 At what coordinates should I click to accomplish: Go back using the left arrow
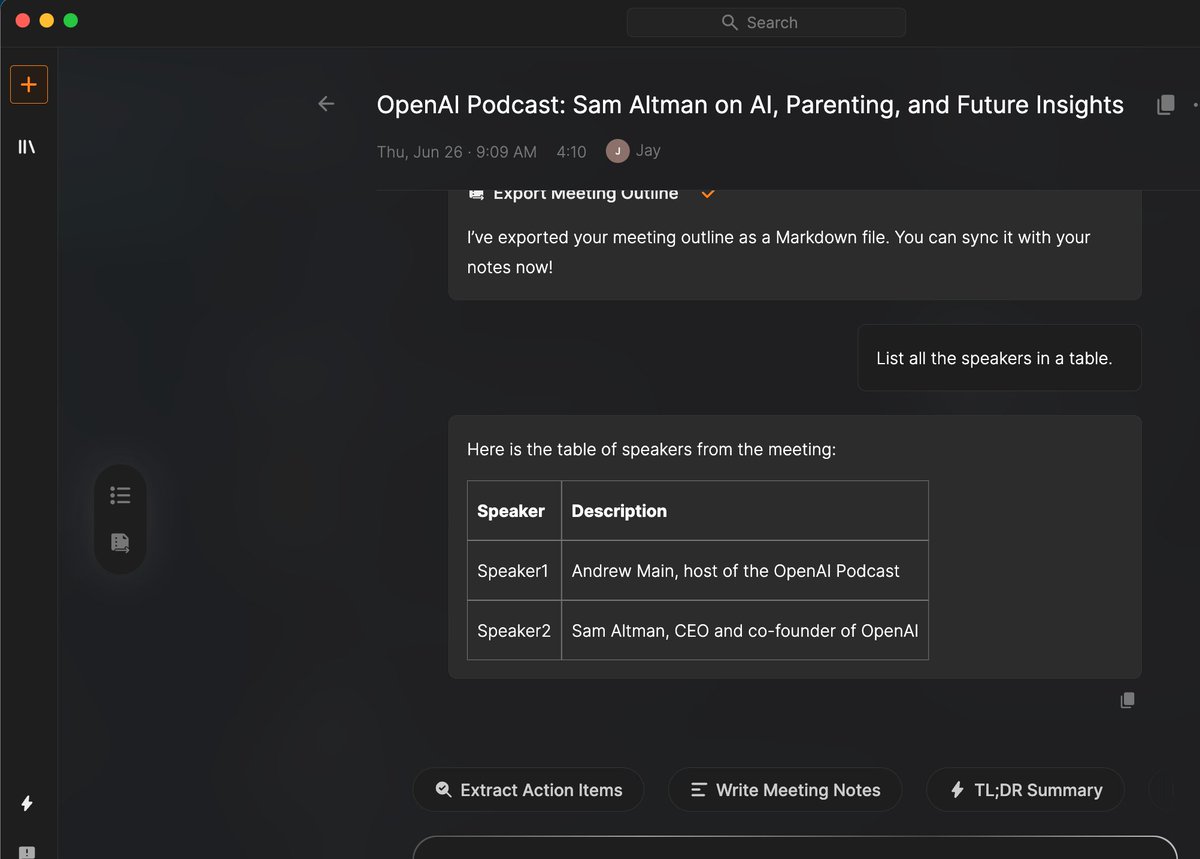326,104
